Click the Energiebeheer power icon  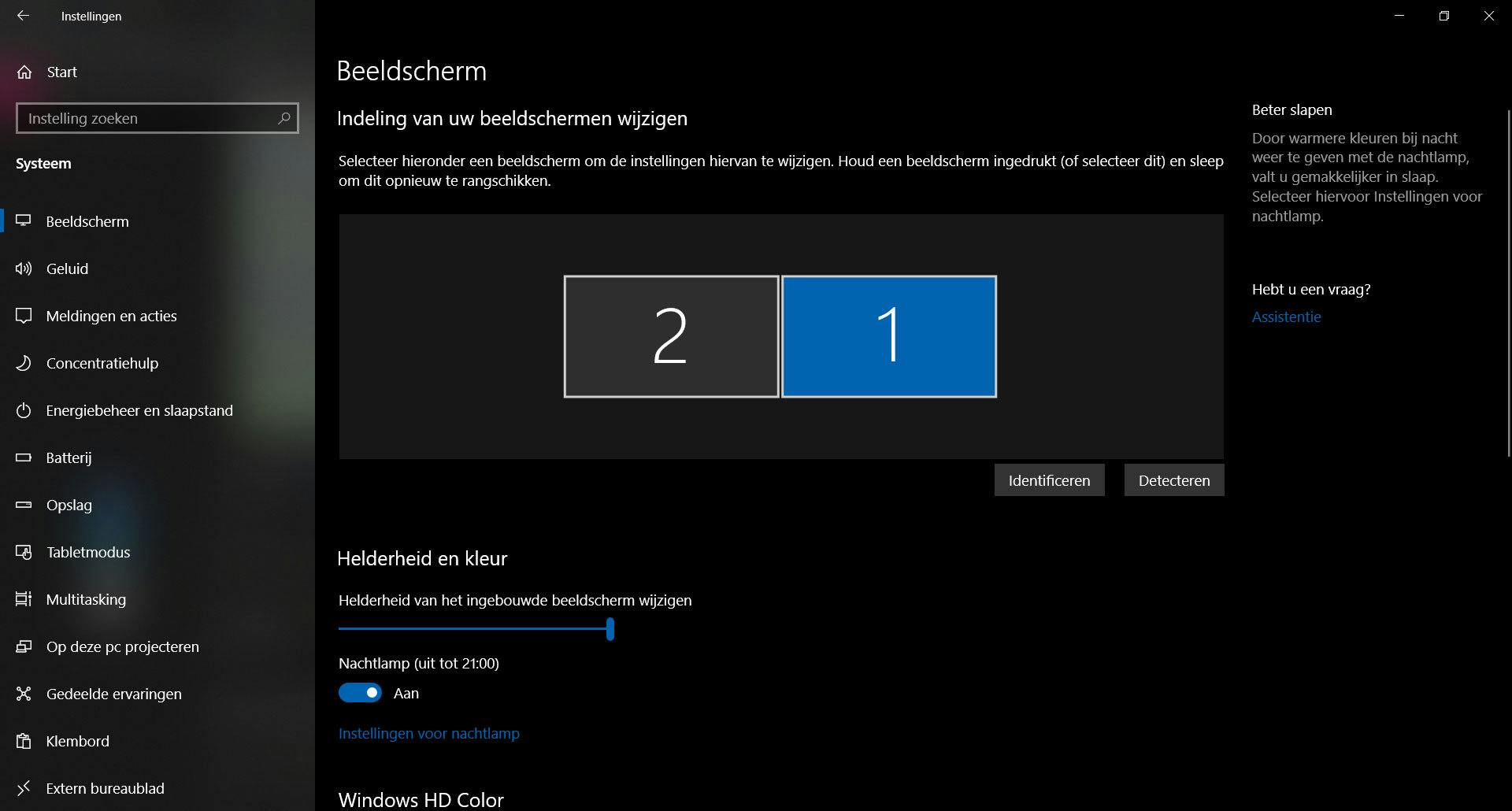tap(24, 410)
